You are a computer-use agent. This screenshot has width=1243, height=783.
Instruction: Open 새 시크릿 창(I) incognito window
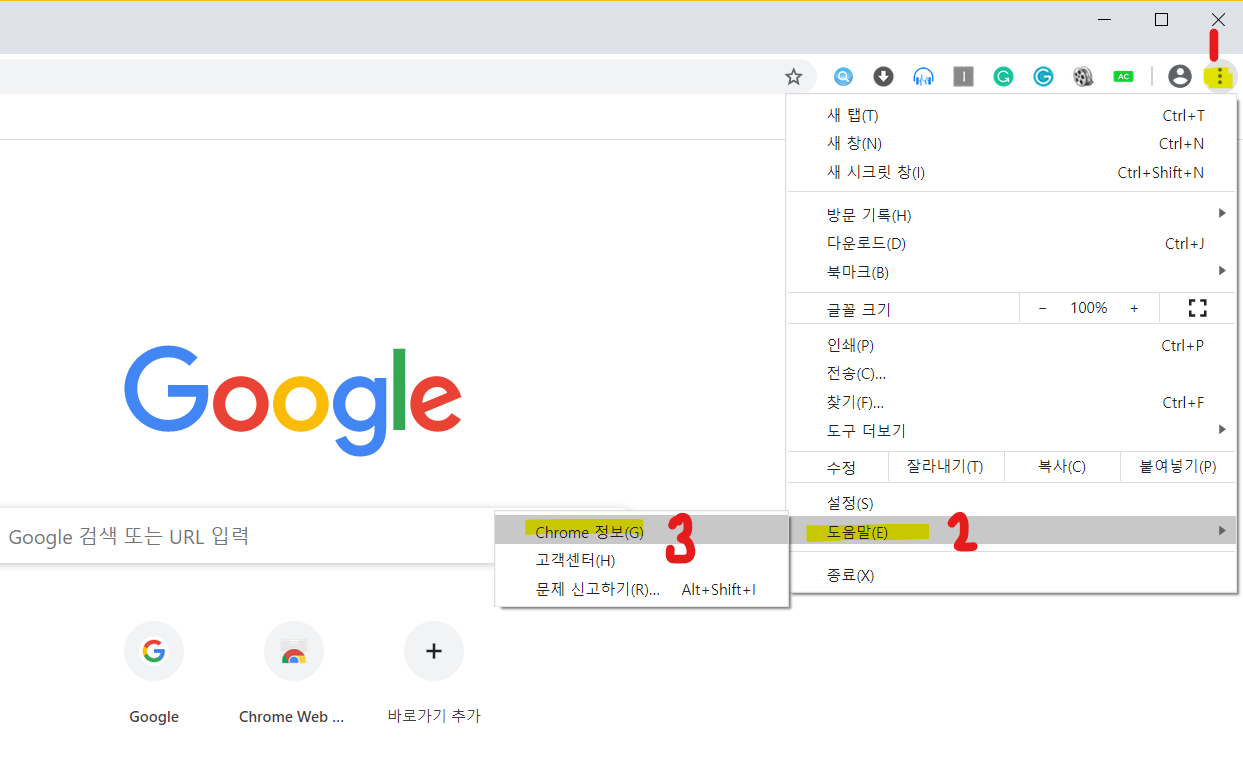click(1012, 172)
